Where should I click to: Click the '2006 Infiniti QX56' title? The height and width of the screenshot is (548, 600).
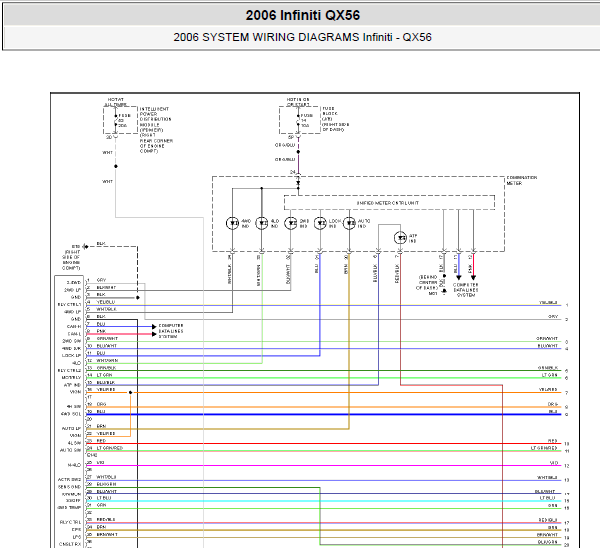coord(303,15)
